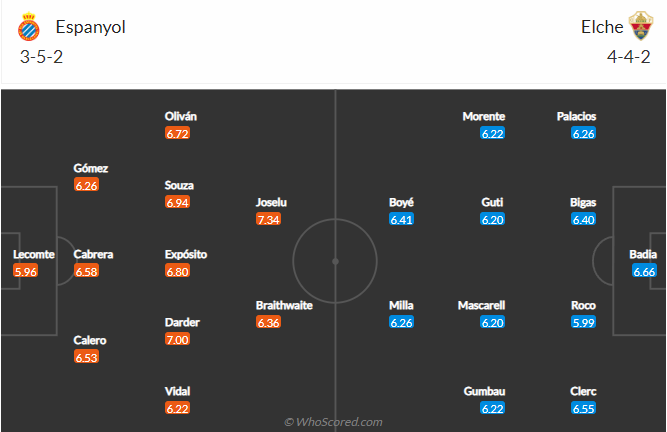Click Souza's 6.94 rating badge
This screenshot has width=667, height=432.
[x=177, y=202]
